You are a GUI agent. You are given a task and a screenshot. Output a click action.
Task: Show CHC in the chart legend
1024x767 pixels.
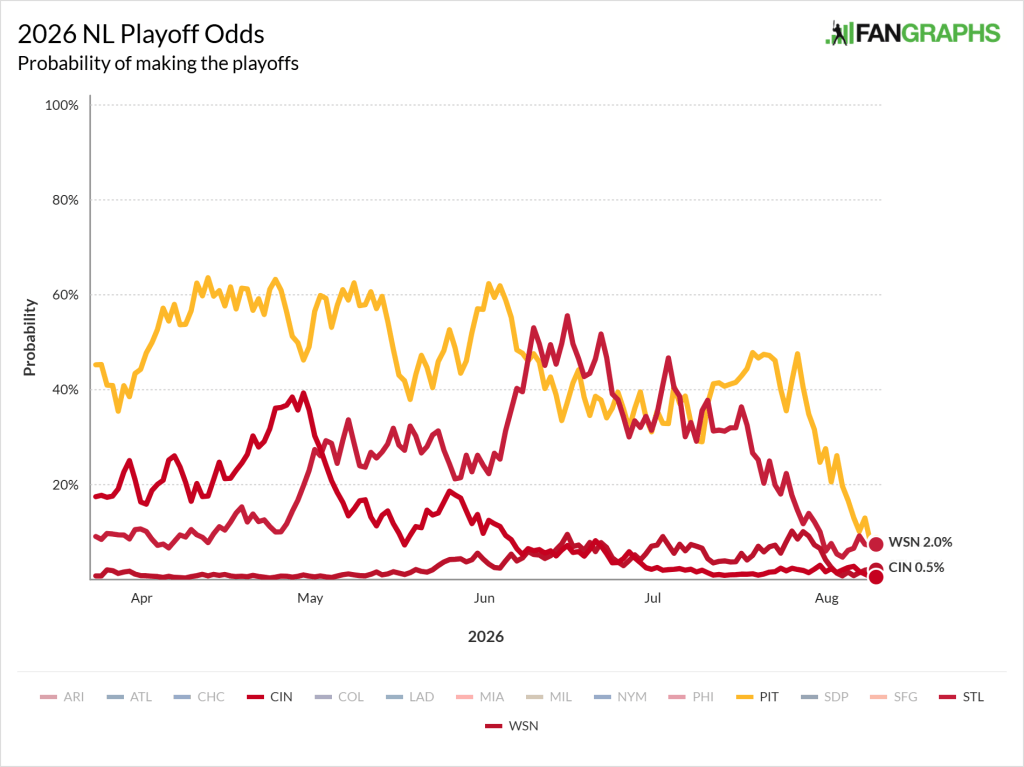coord(199,697)
